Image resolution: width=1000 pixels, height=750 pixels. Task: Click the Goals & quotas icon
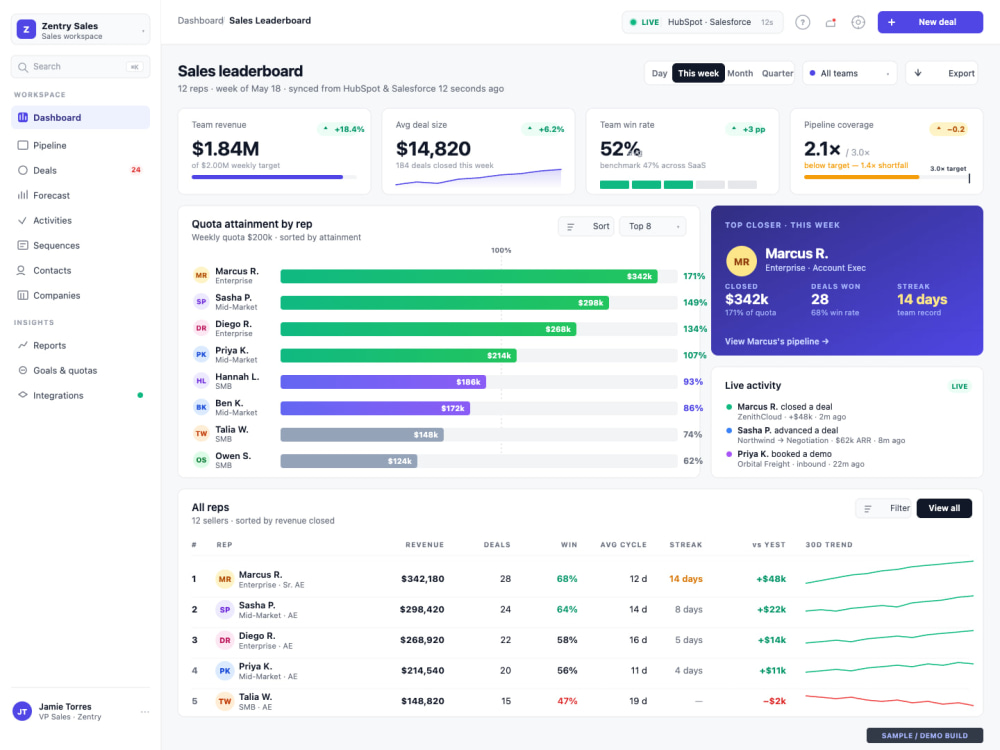pyautogui.click(x=23, y=371)
